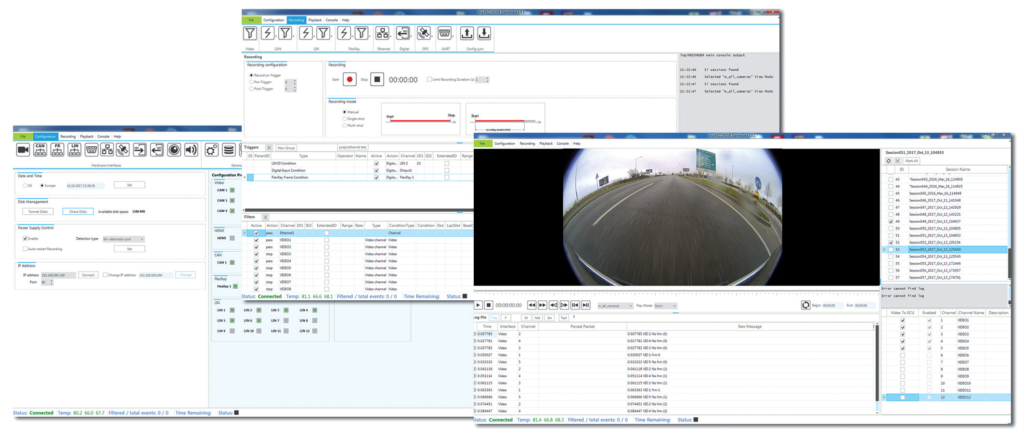Select the Europe date format radio button

(42, 185)
